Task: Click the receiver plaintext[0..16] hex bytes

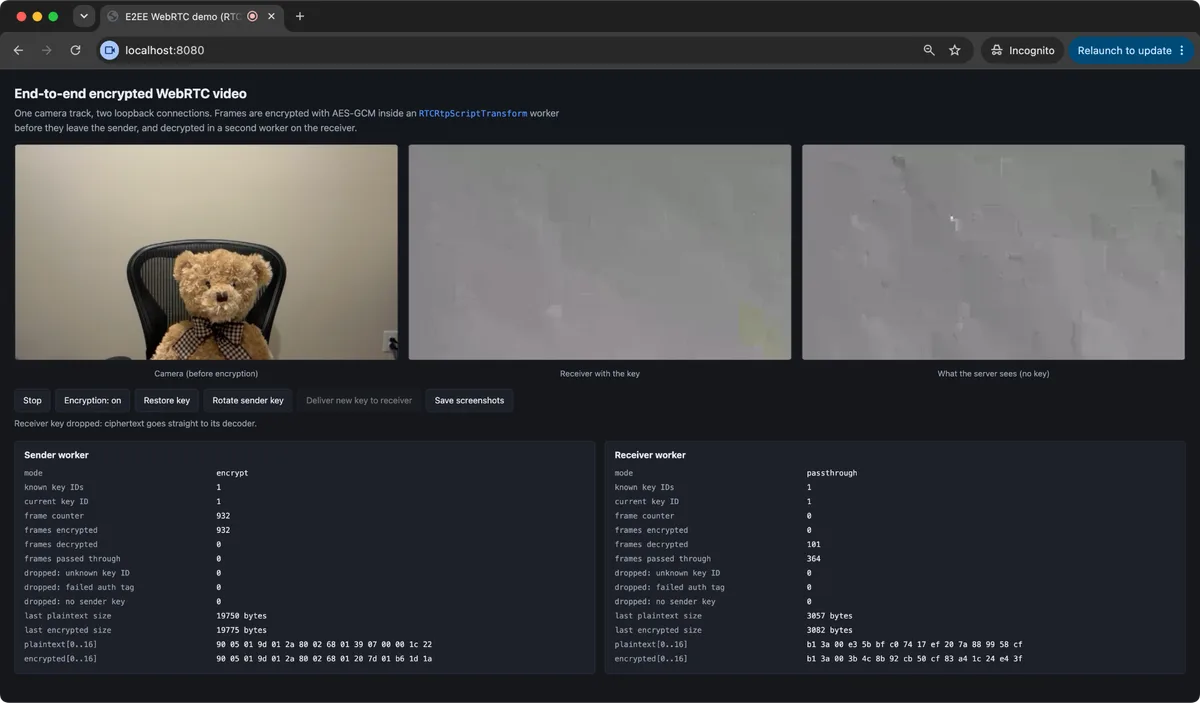Action: pyautogui.click(x=914, y=645)
